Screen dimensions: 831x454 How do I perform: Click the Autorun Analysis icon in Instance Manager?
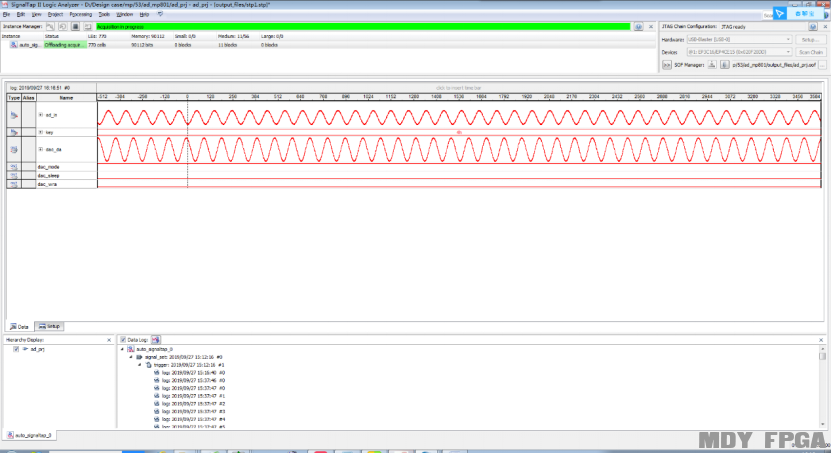[x=63, y=26]
